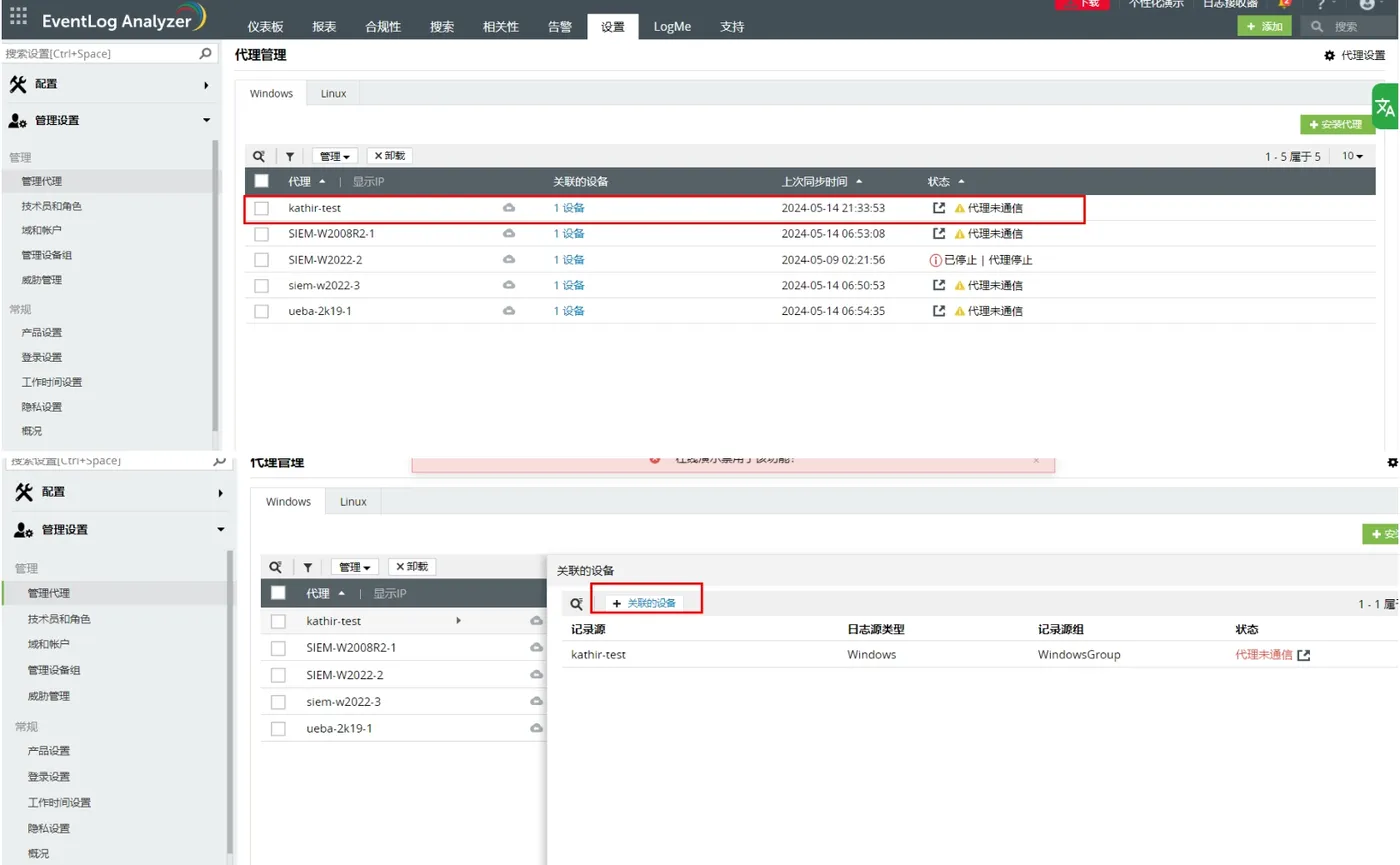Click the user-gear icon of 管理设置 in bottom screenshot

(x=24, y=530)
